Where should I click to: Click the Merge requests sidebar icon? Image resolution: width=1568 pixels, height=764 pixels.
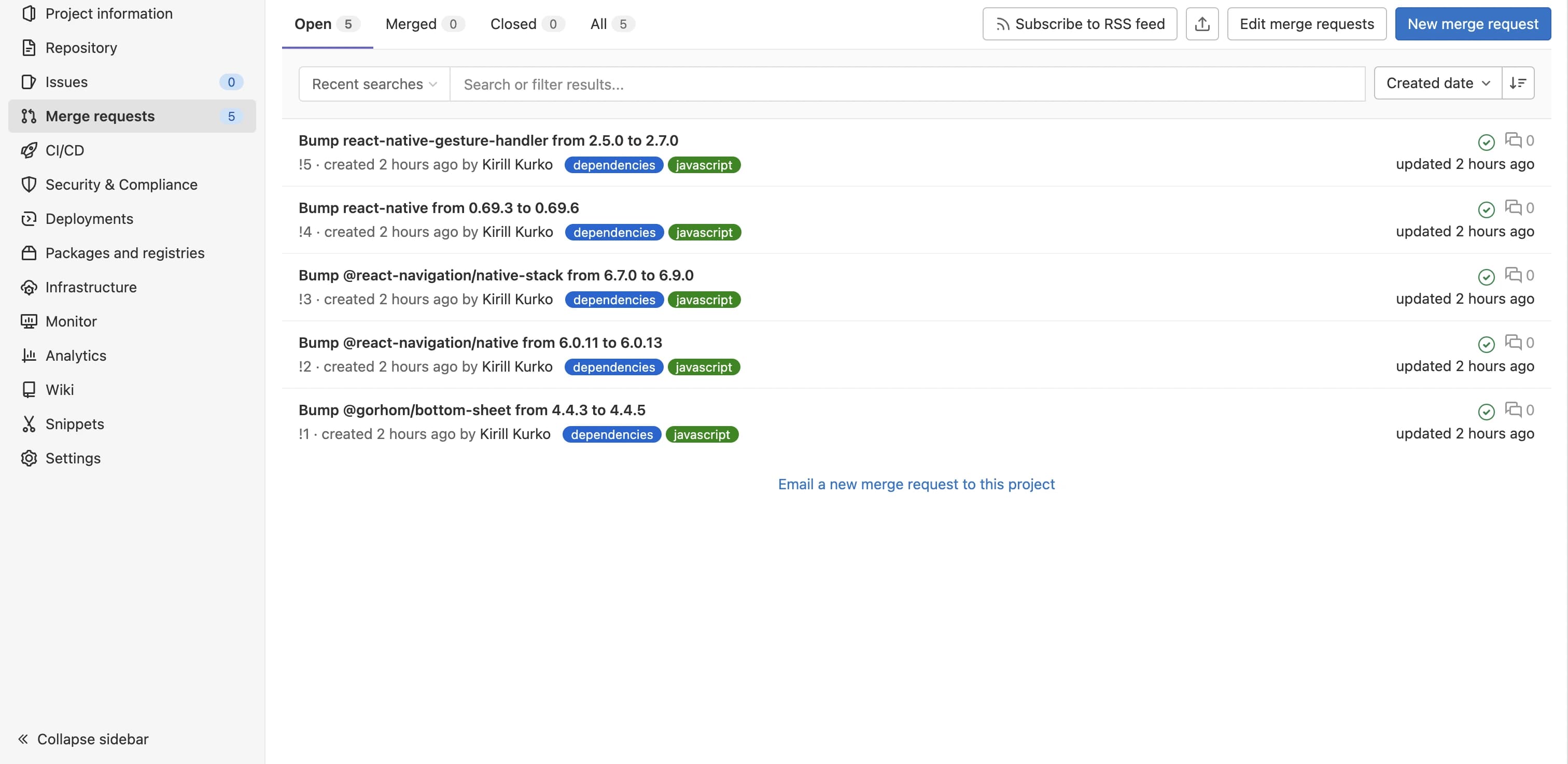click(26, 116)
